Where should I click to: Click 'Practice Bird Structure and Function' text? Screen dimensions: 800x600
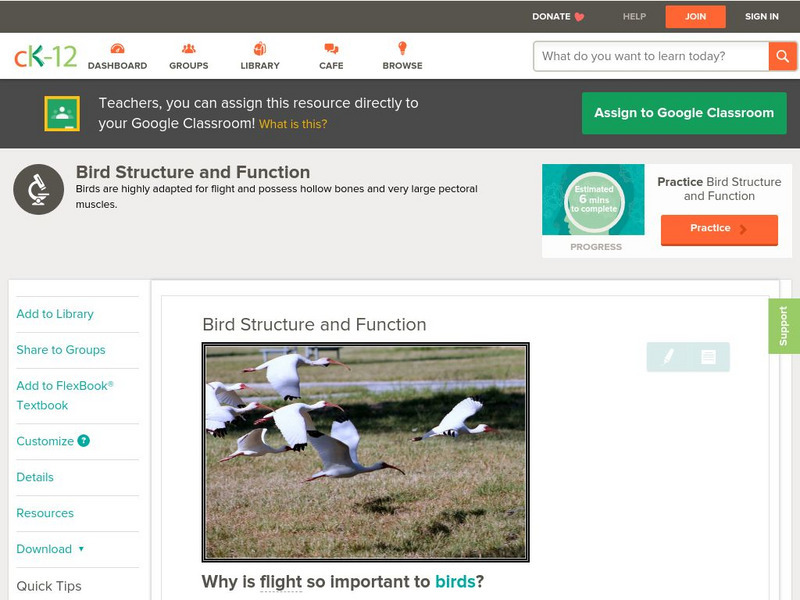coord(719,189)
